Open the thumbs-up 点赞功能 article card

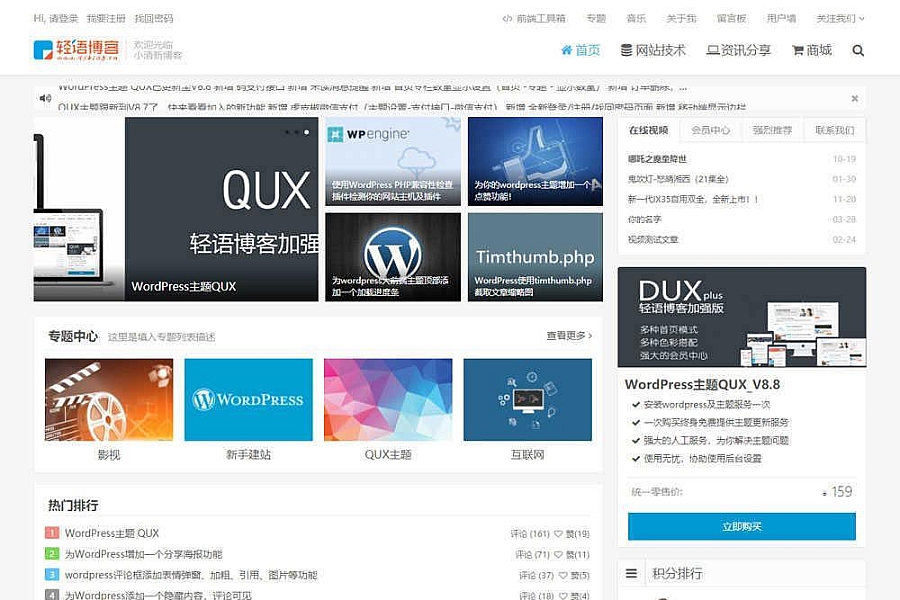(536, 161)
